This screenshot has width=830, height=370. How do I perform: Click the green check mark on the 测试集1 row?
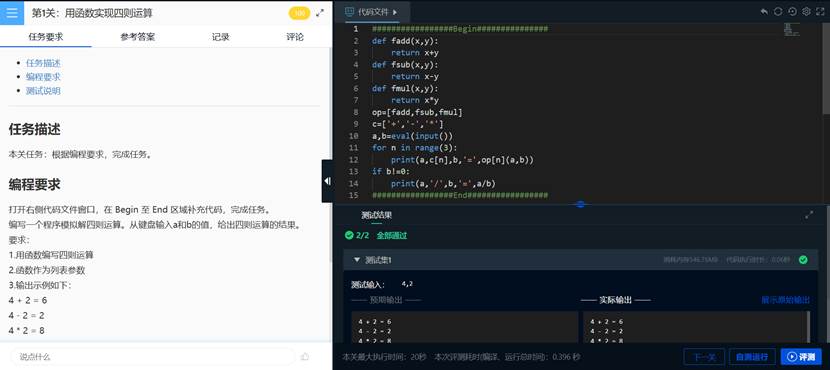[803, 259]
